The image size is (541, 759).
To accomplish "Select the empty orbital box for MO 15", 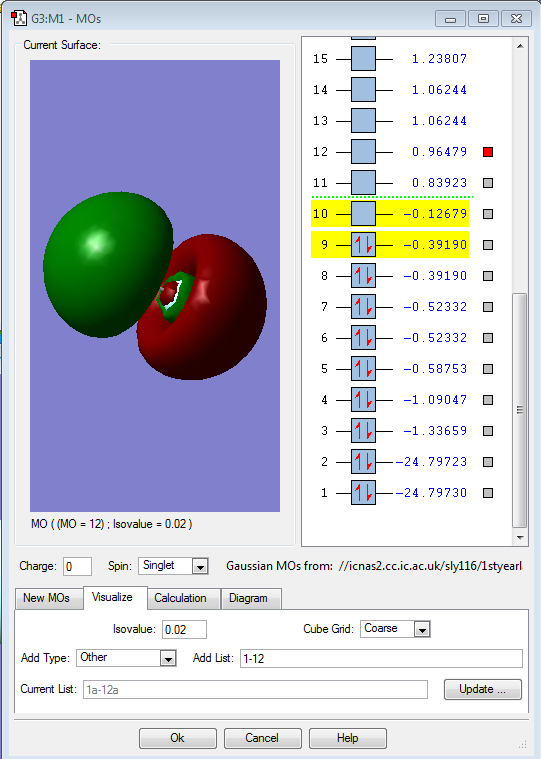I will pyautogui.click(x=363, y=59).
